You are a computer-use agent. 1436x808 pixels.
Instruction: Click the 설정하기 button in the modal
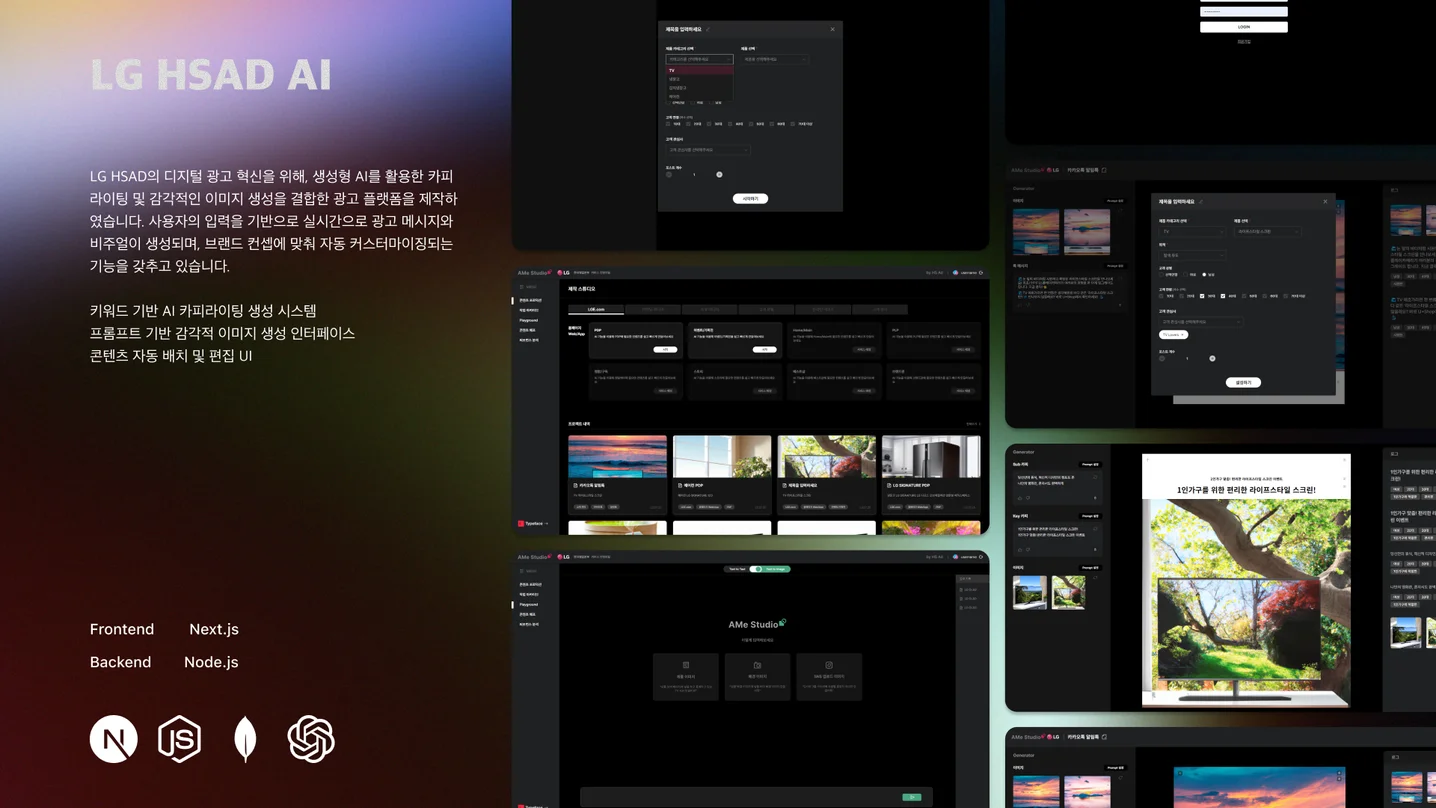(x=1243, y=382)
